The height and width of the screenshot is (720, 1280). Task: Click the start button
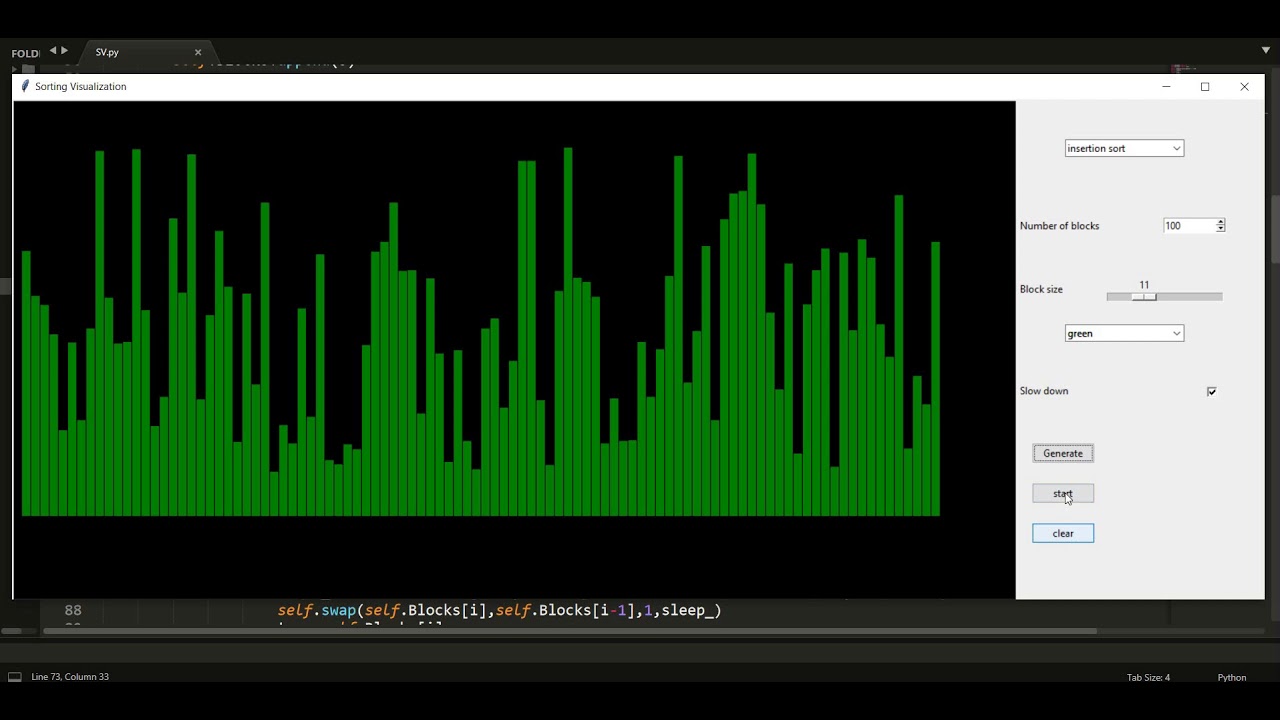(1063, 493)
